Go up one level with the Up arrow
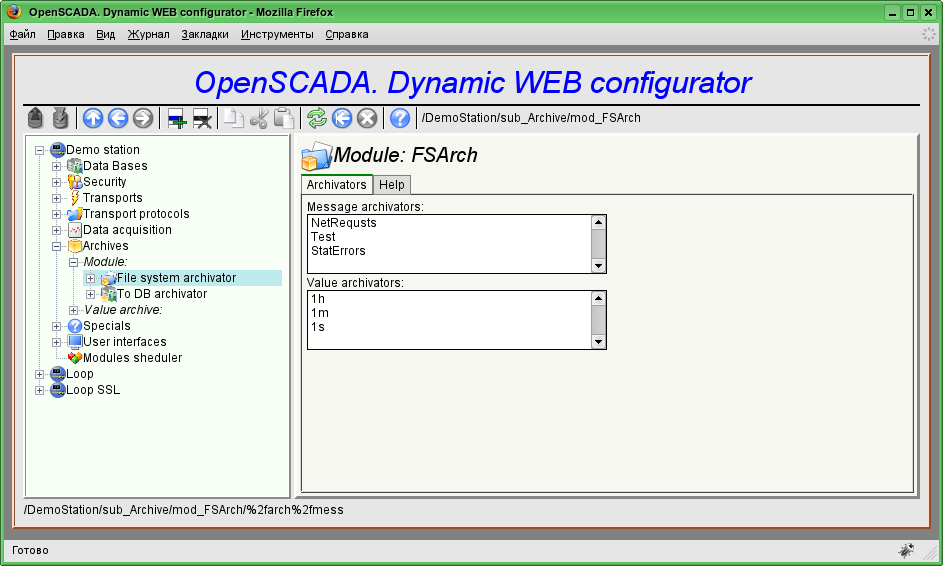This screenshot has width=943, height=566. click(93, 118)
